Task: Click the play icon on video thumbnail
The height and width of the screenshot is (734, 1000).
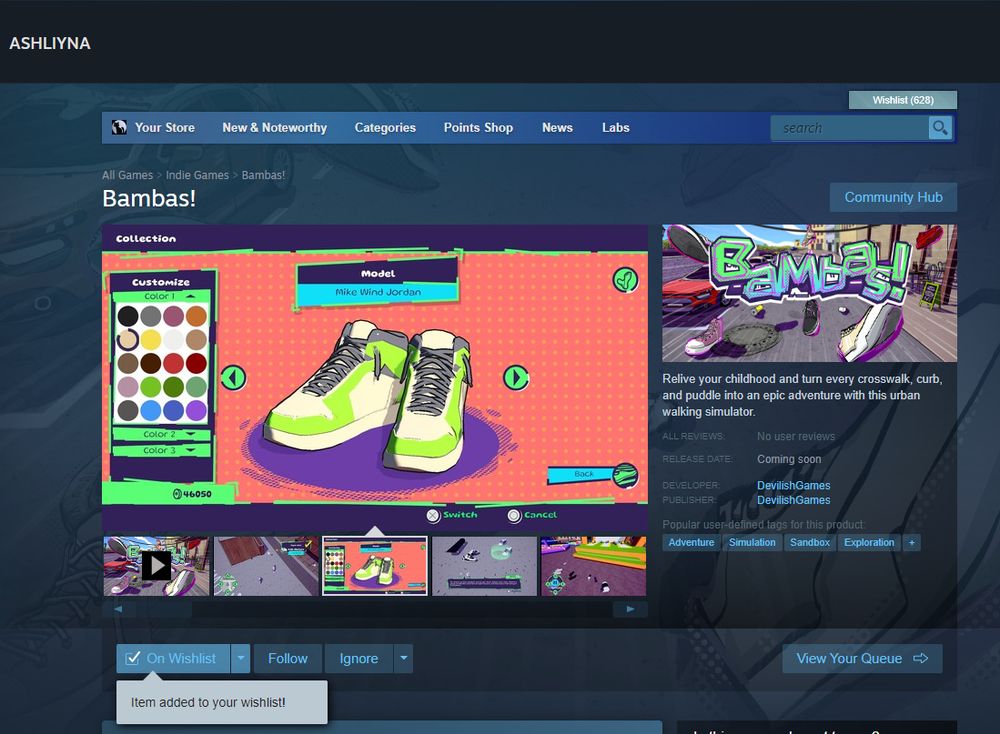Action: point(156,566)
